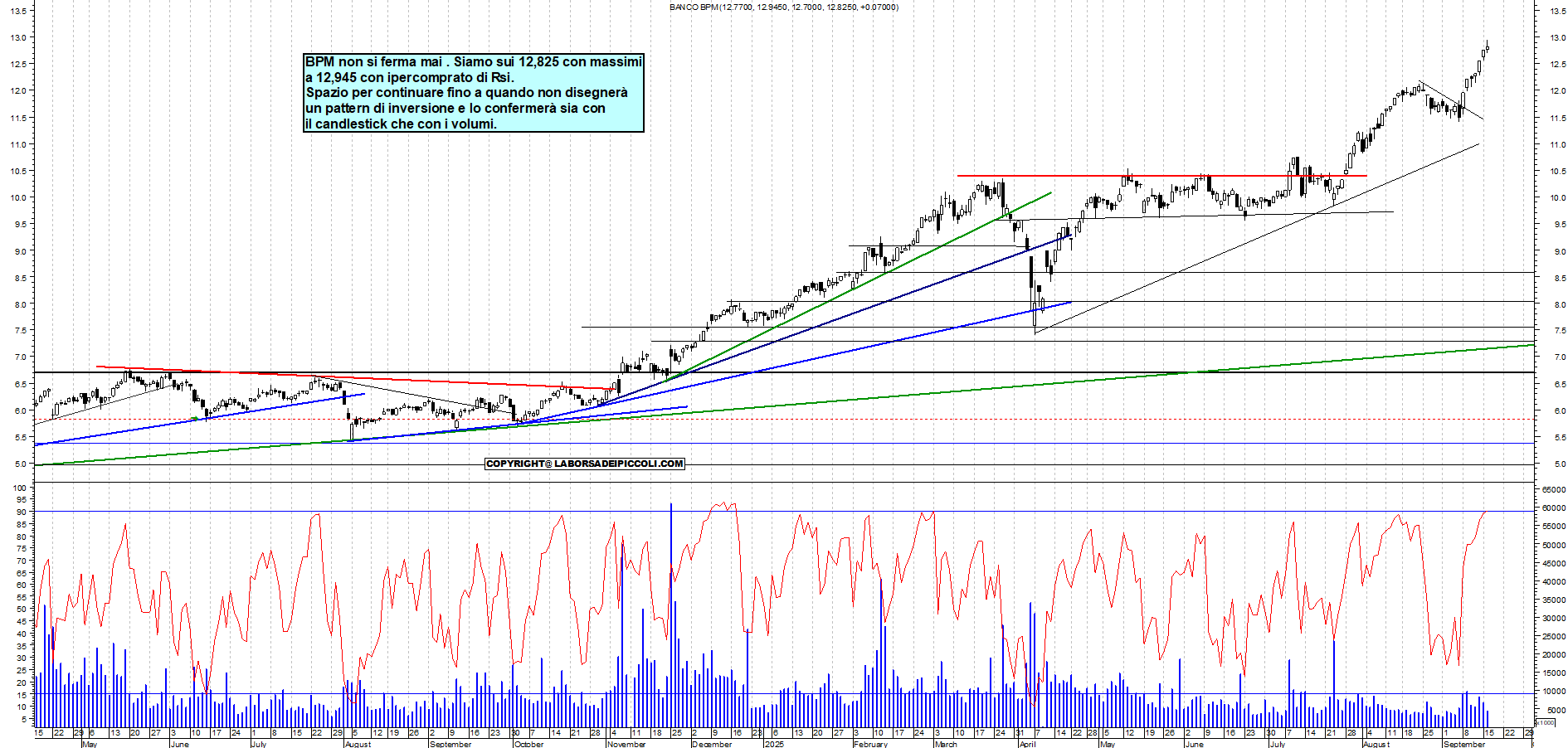Click the 95 label on RSI axis
Image resolution: width=1568 pixels, height=748 pixels.
pos(22,500)
